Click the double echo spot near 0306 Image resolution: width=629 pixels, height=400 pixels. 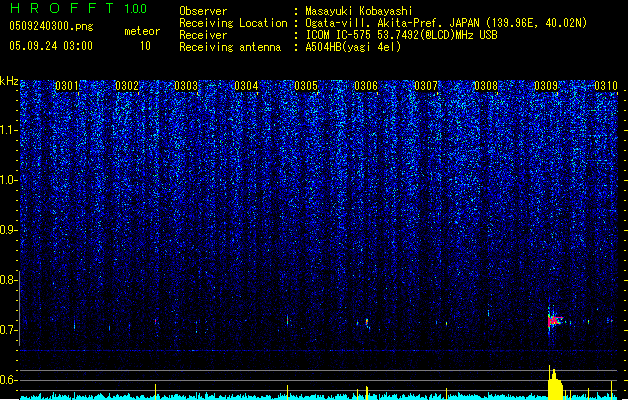(x=366, y=322)
